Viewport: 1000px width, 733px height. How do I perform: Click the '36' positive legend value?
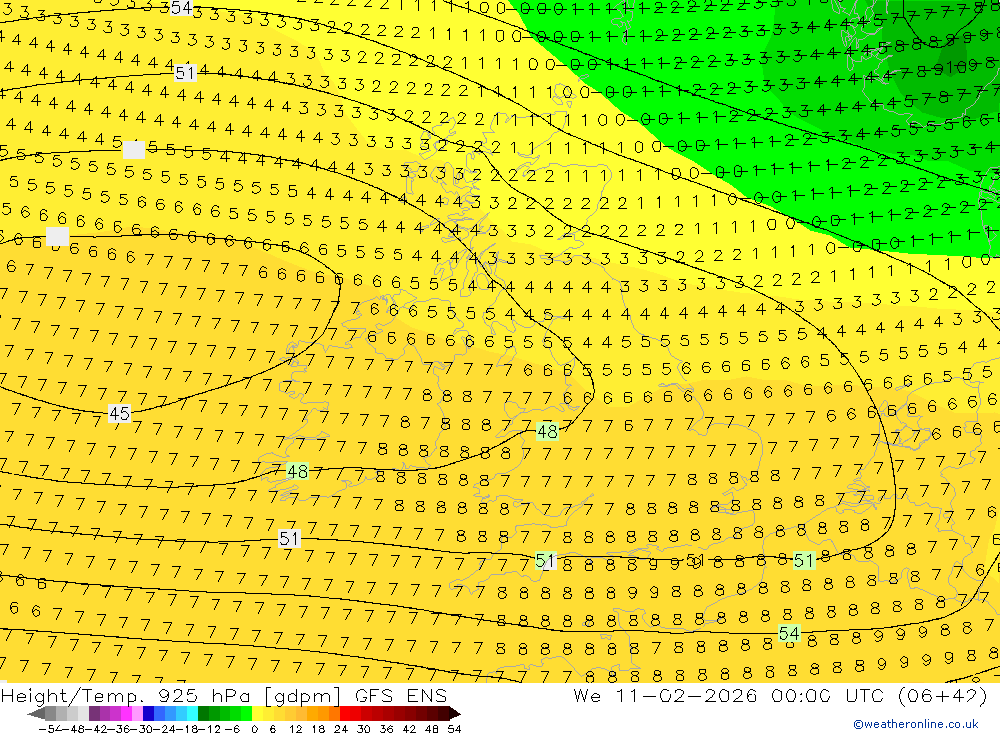coord(386,729)
